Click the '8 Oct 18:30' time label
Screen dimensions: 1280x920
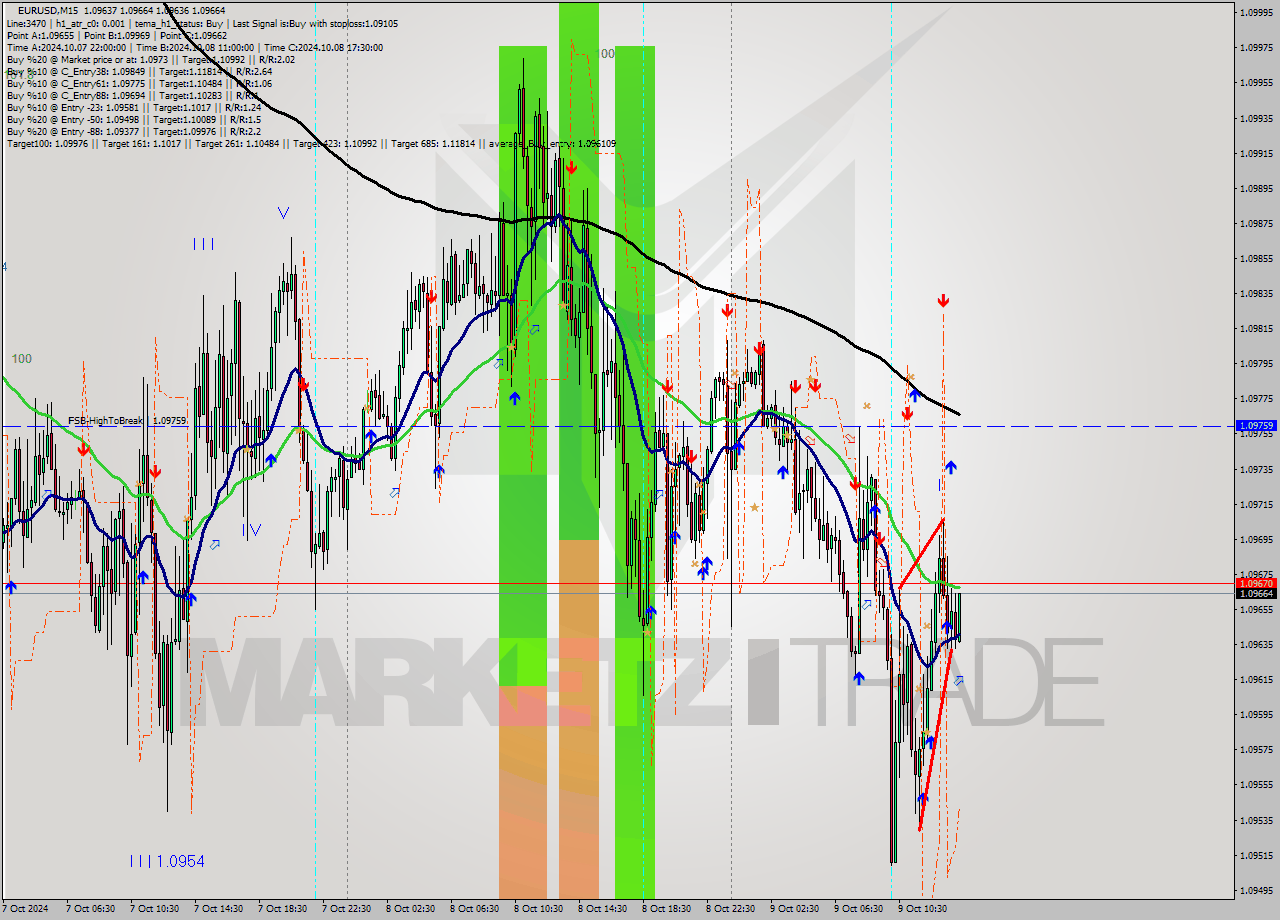[666, 909]
